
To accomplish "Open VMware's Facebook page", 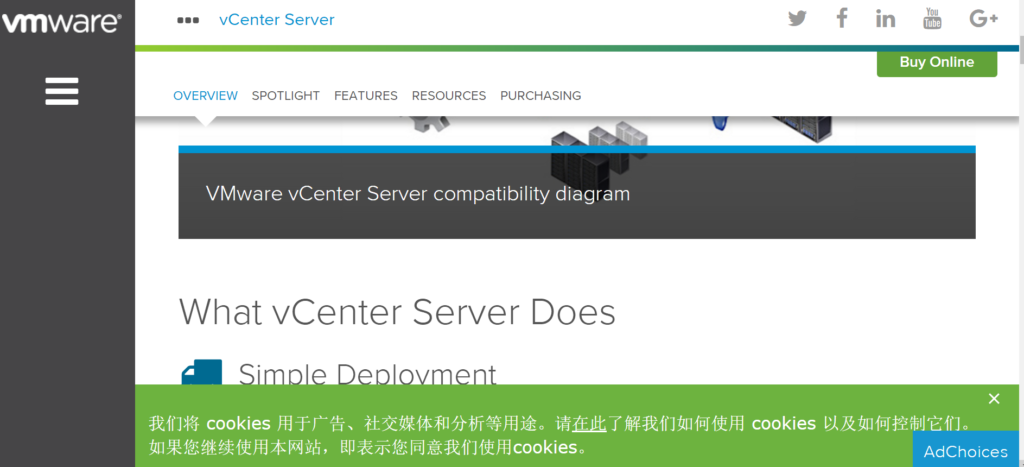I will click(x=842, y=18).
